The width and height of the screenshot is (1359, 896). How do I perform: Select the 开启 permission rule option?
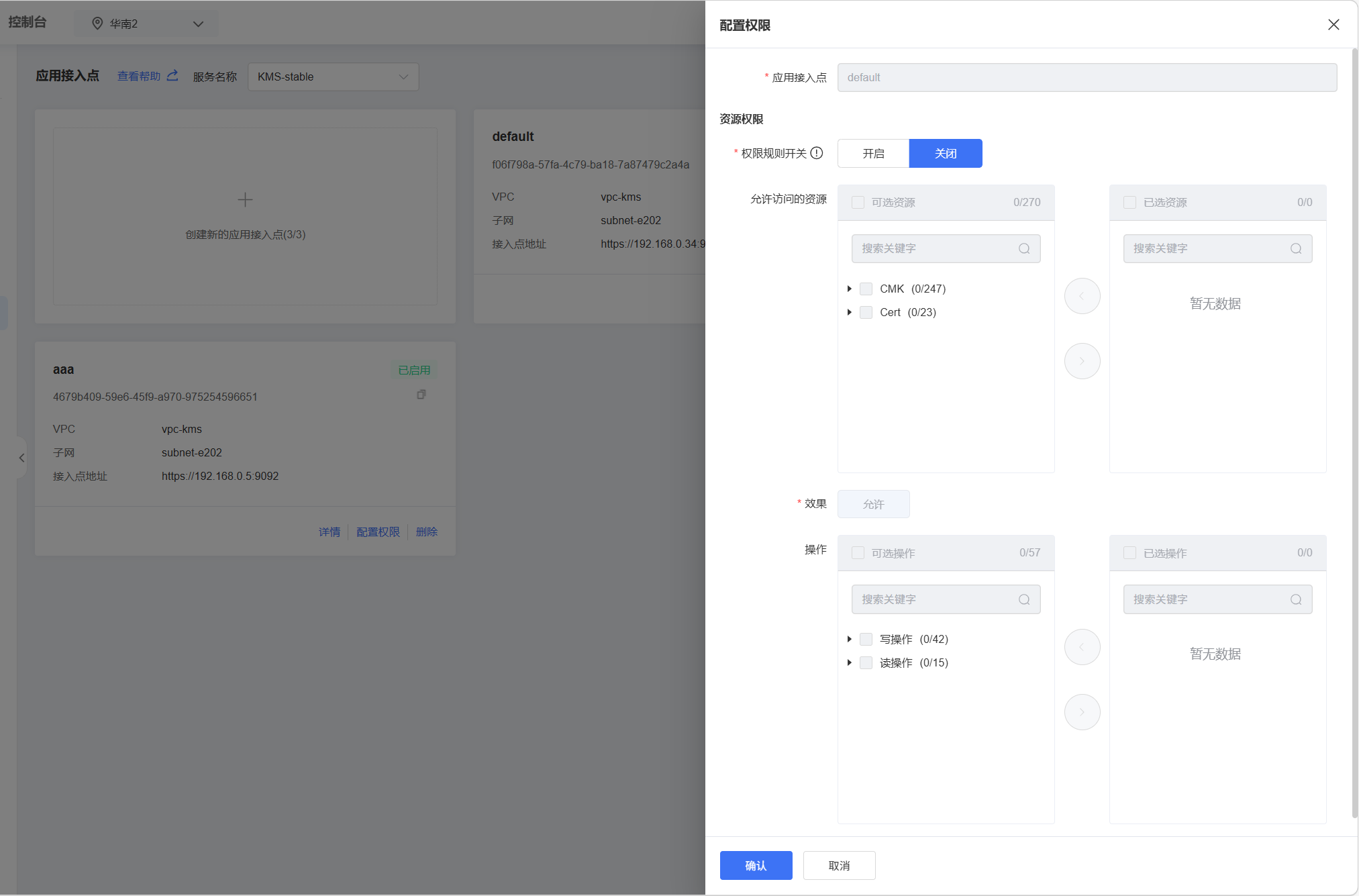click(x=873, y=154)
